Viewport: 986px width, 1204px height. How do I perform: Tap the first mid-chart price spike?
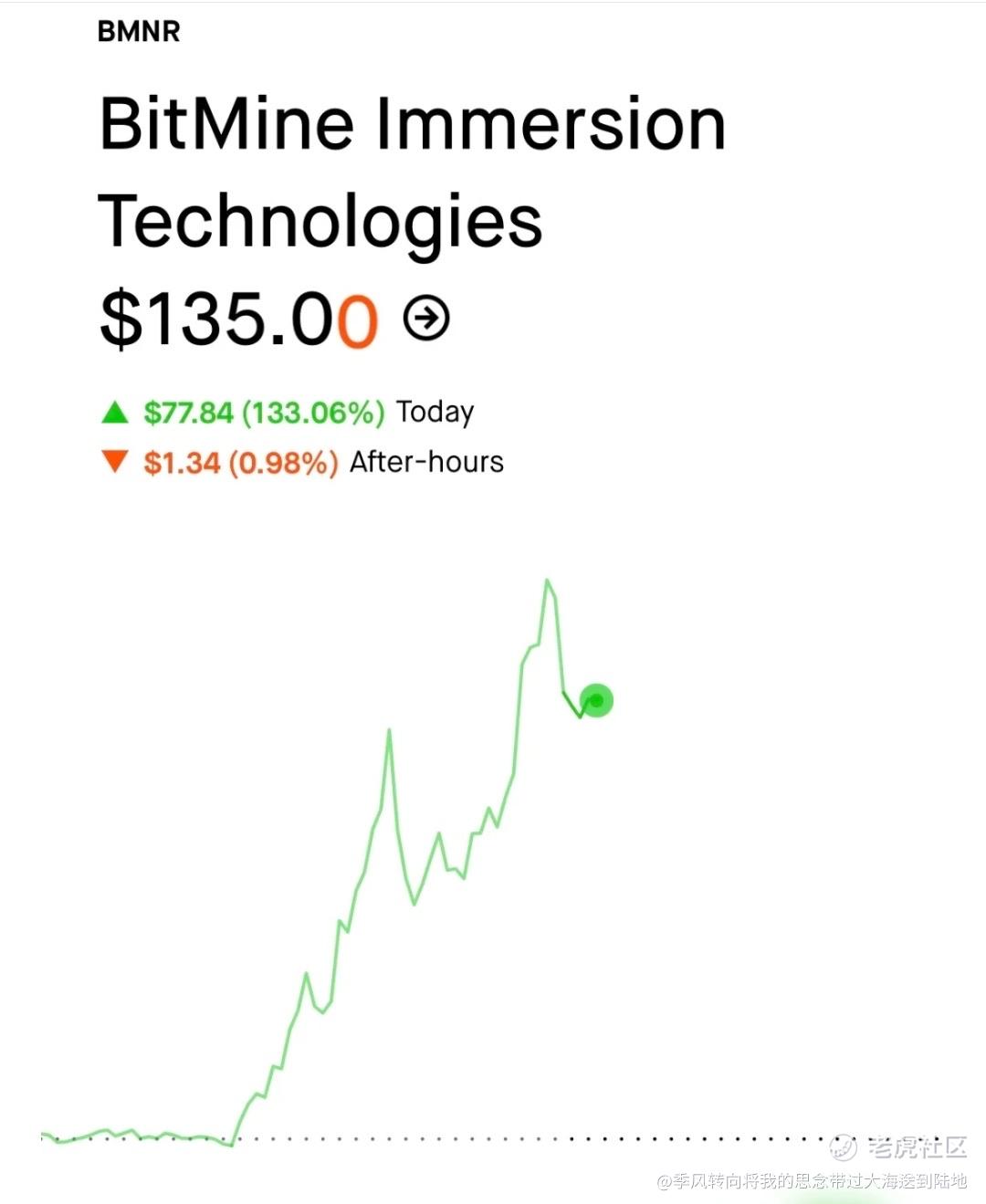pyautogui.click(x=389, y=730)
